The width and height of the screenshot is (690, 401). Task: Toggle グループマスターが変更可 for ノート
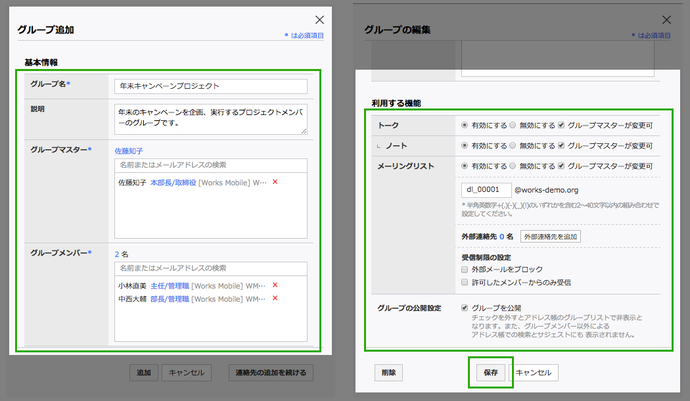click(561, 146)
